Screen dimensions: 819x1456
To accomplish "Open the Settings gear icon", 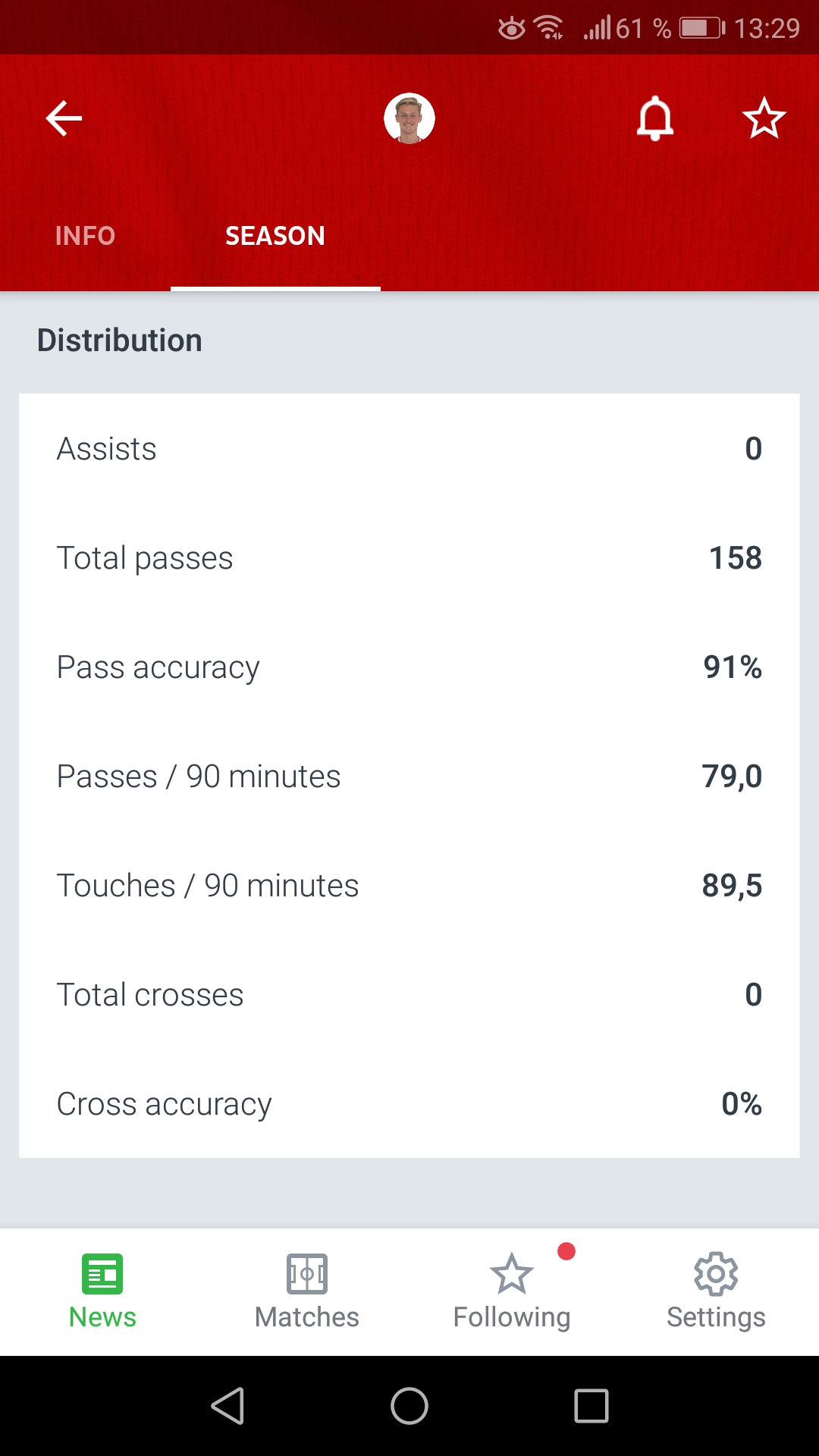I will pos(716,1274).
